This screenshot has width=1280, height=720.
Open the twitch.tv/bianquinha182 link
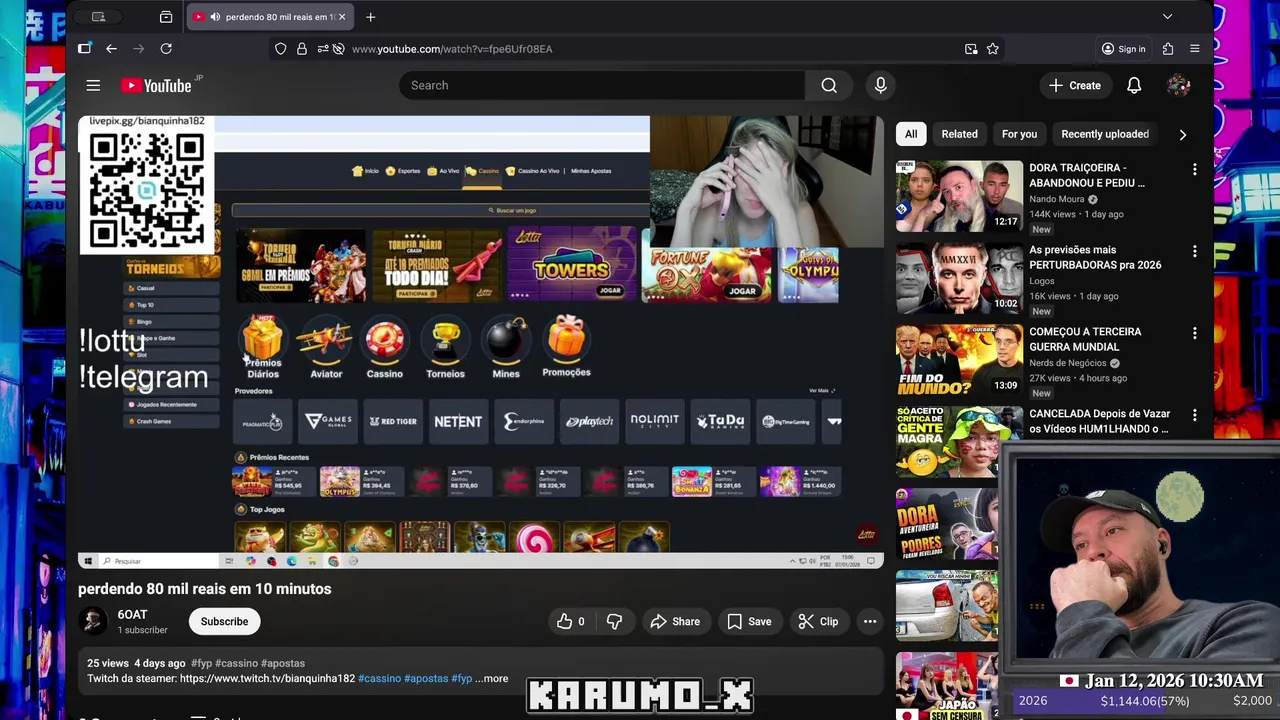267,678
